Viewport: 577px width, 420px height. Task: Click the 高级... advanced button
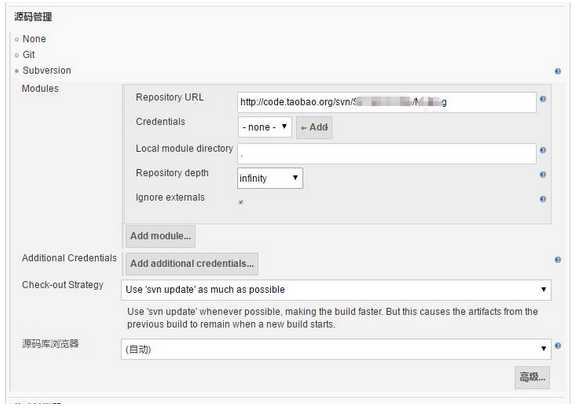pyautogui.click(x=532, y=377)
